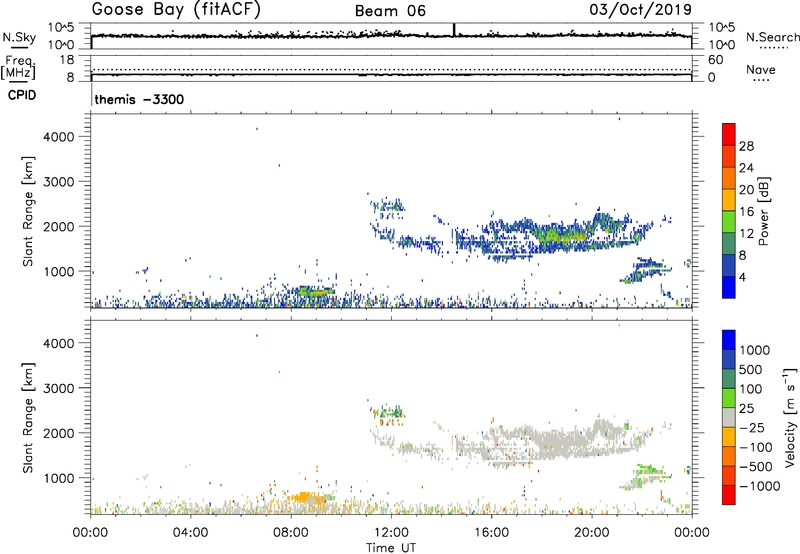Viewport: 800px width, 554px height.
Task: Select the Freq. [MHz] axis label
Action: tap(19, 68)
